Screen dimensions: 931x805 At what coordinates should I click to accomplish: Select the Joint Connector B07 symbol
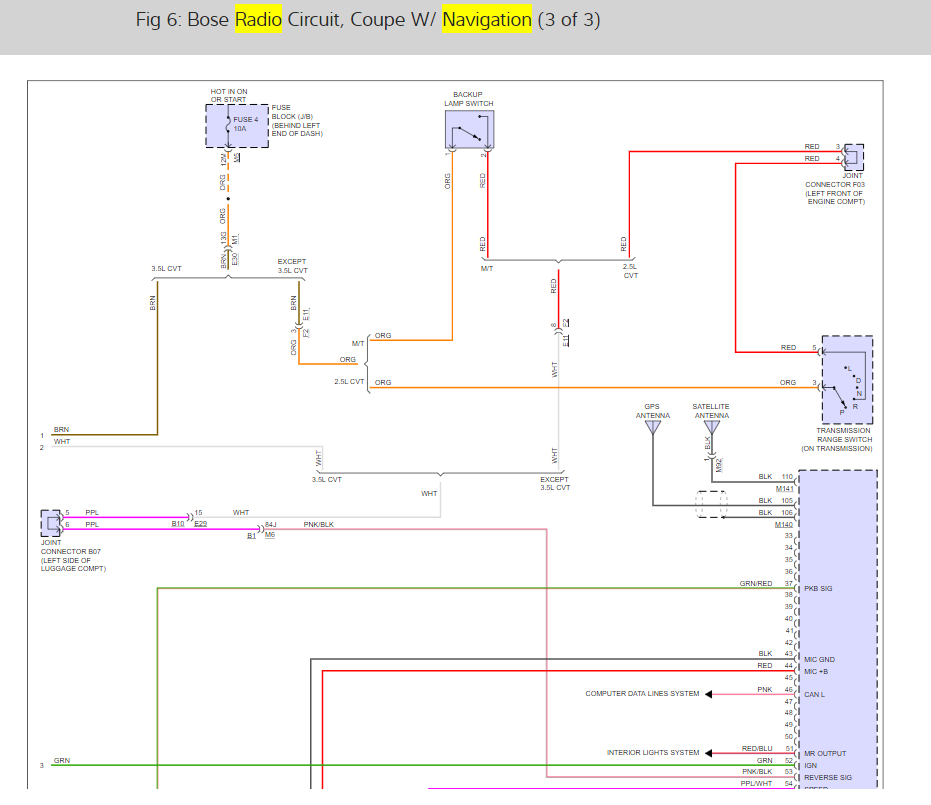(50, 523)
